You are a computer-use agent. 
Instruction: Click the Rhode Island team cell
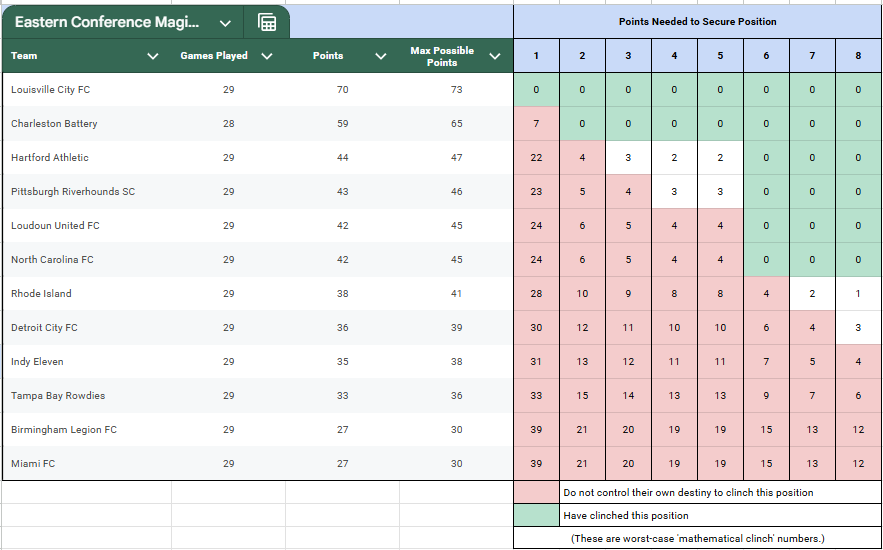[41, 294]
